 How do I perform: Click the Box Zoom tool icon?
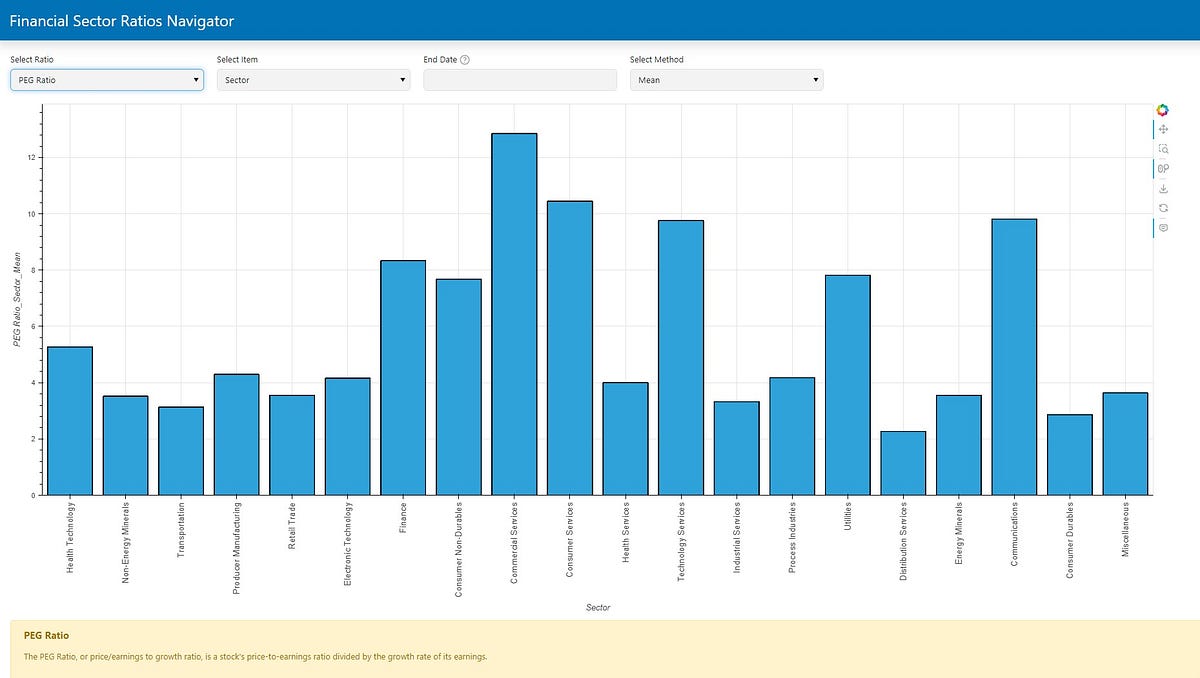[1163, 148]
